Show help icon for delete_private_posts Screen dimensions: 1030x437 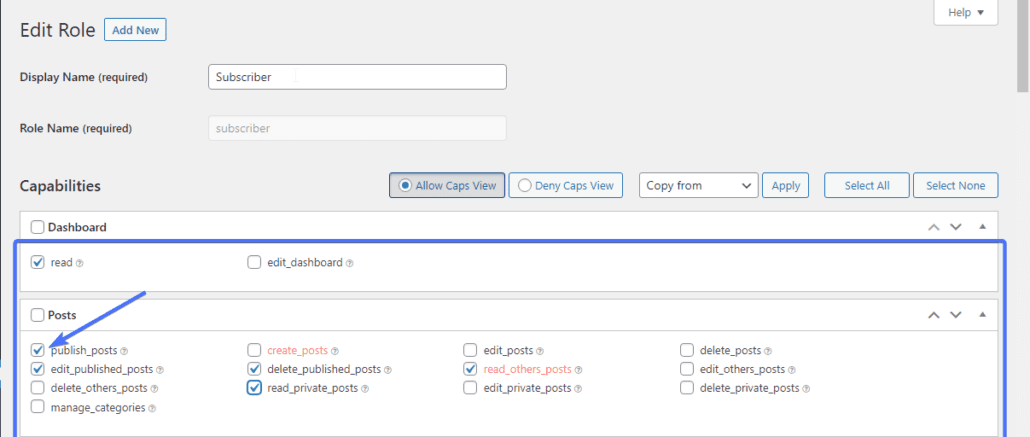(807, 389)
